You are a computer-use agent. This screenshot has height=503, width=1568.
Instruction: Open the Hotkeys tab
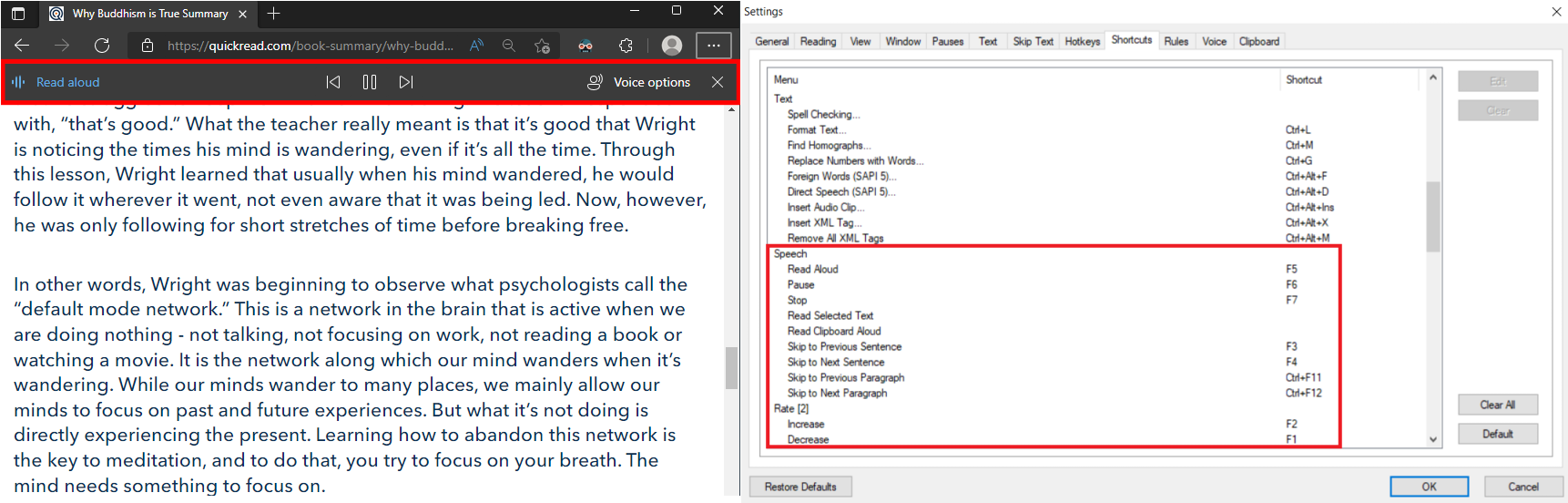(1083, 42)
